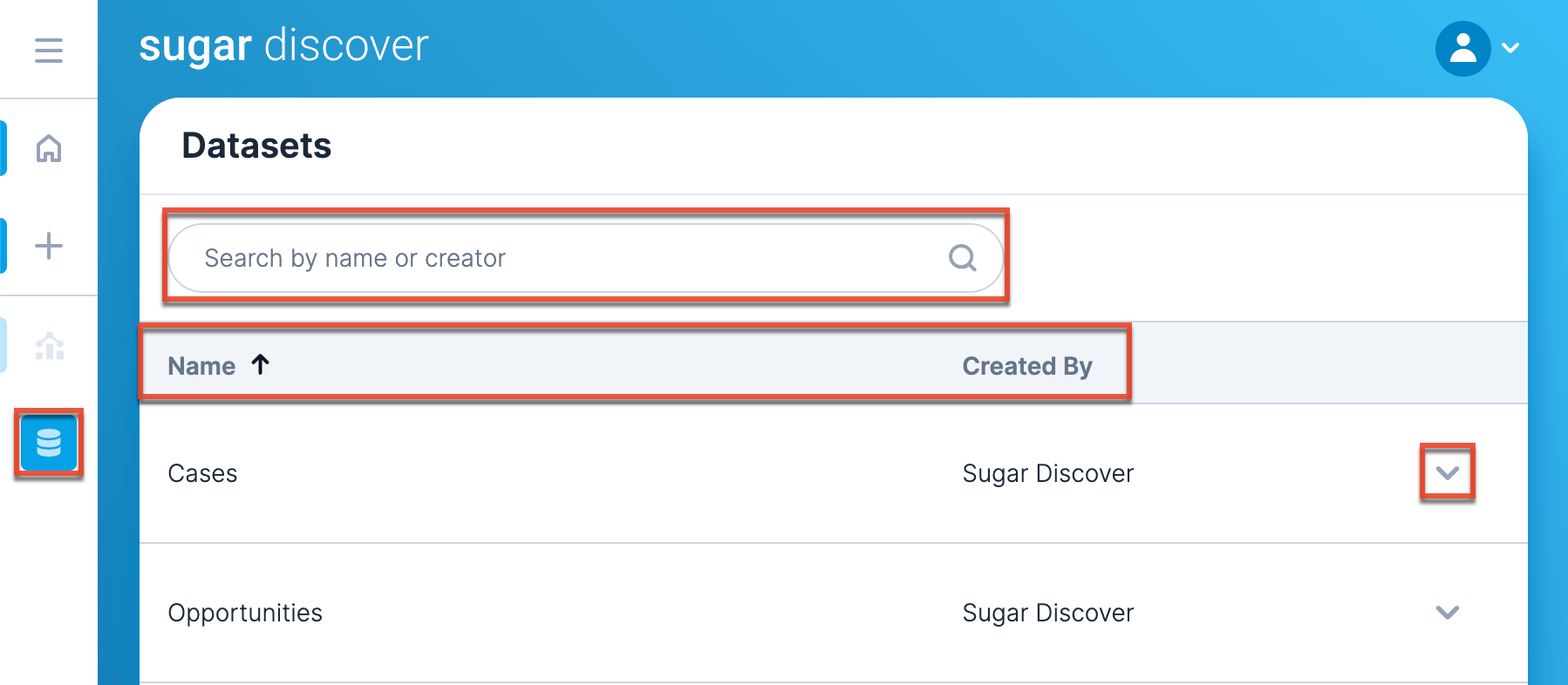Click Sugar Discover creator for Cases

coord(1047,473)
